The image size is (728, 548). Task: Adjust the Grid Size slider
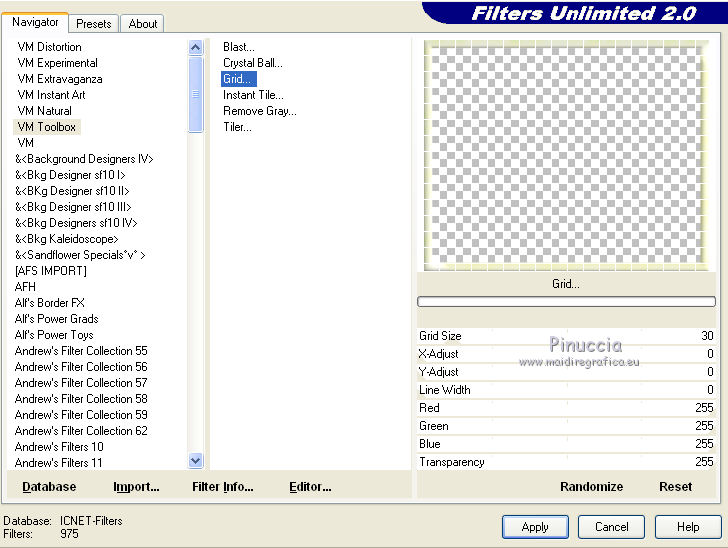(x=566, y=336)
